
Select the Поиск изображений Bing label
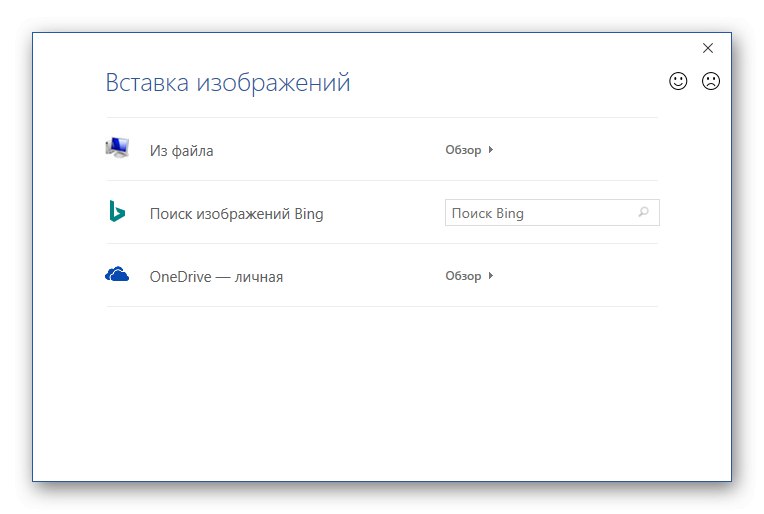click(236, 214)
